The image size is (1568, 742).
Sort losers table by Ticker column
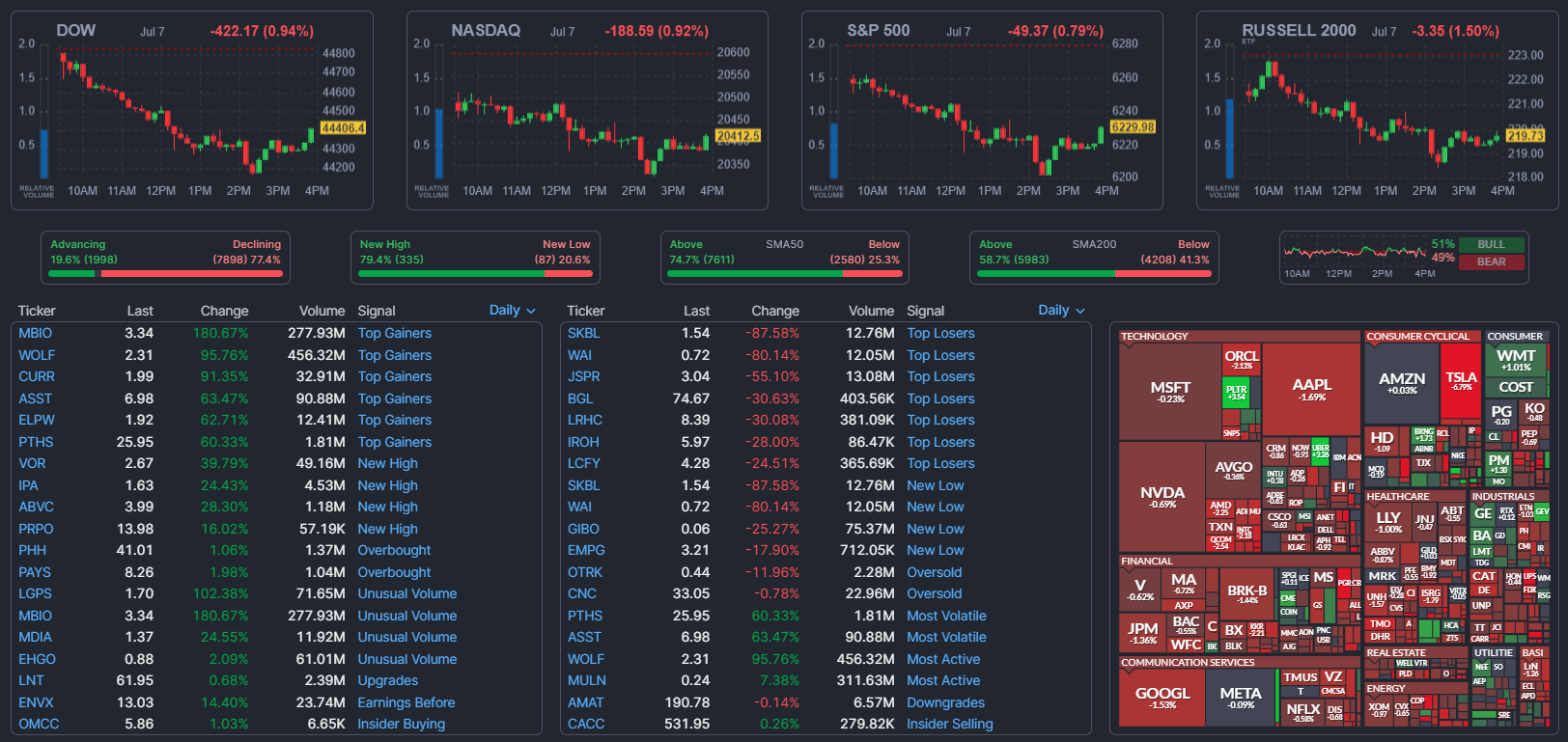coord(586,311)
